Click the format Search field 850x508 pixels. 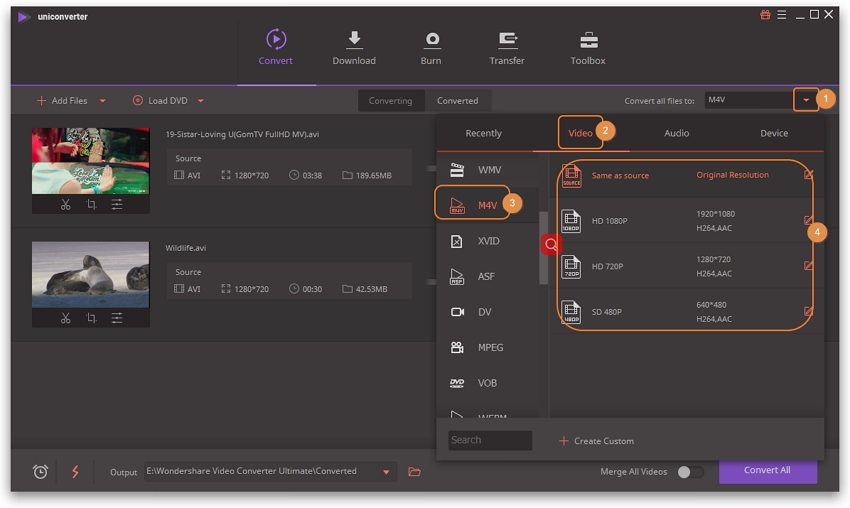(490, 440)
